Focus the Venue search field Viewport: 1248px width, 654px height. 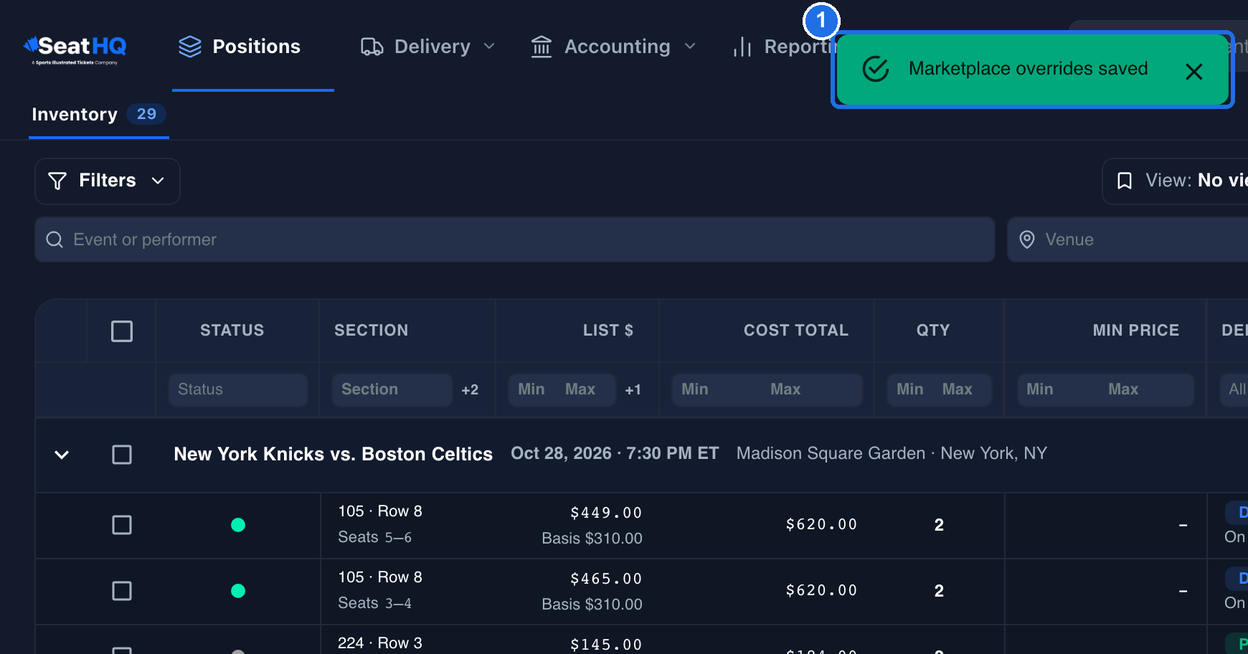pos(1127,240)
